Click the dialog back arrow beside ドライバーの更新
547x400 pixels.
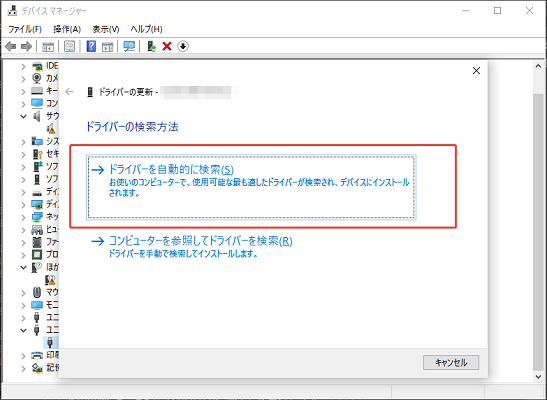point(69,92)
